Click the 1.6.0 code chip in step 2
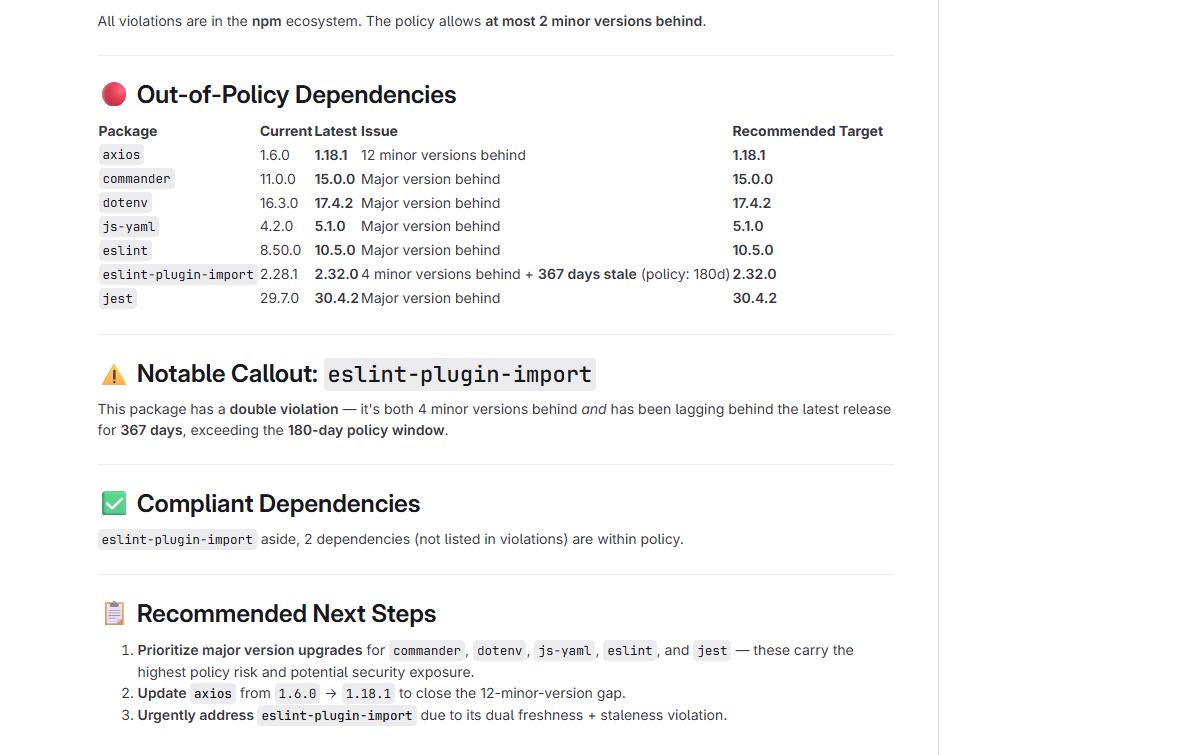The image size is (1202, 755). tap(297, 694)
